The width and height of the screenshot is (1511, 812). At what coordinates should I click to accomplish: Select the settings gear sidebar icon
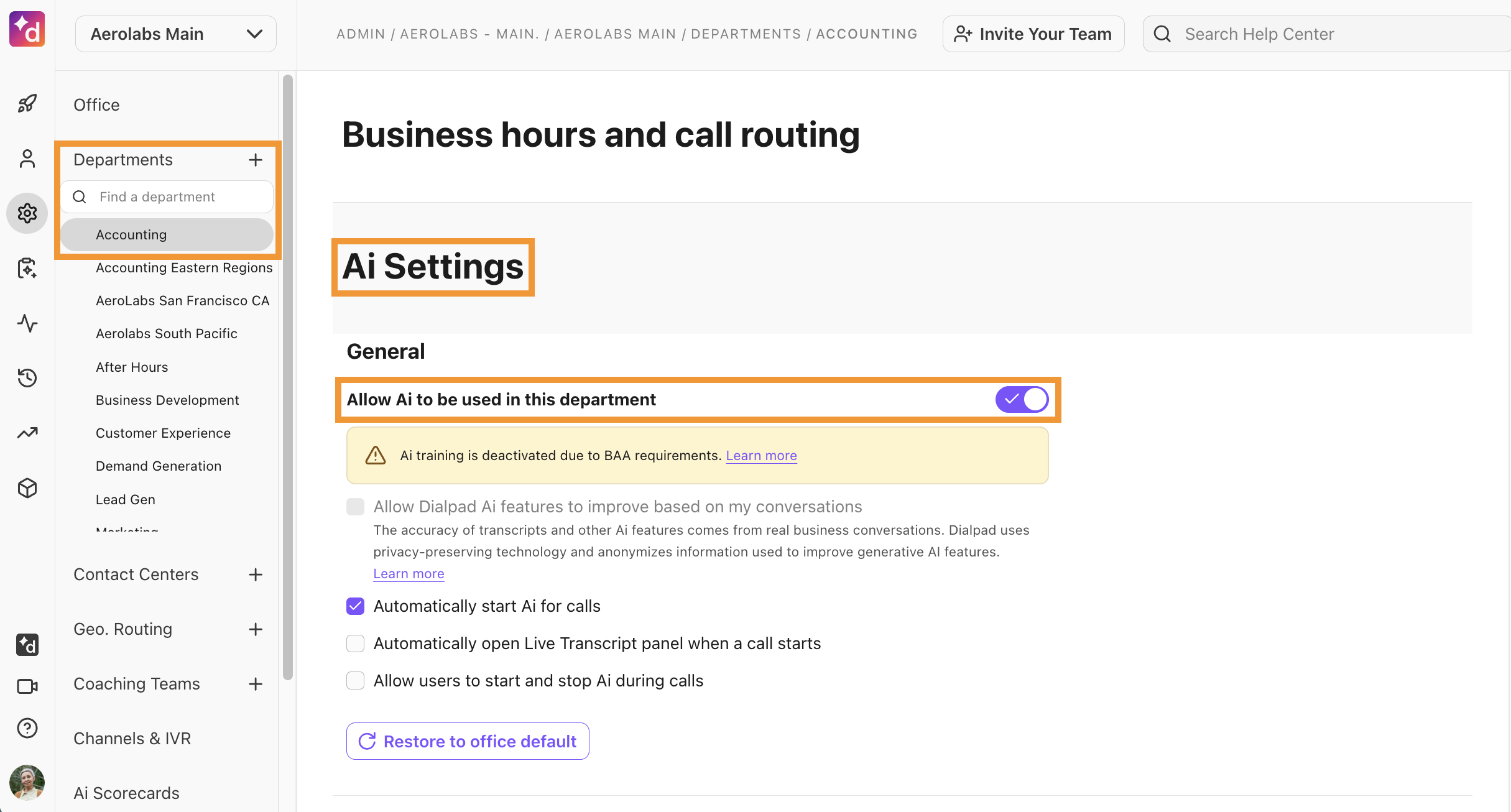27,213
